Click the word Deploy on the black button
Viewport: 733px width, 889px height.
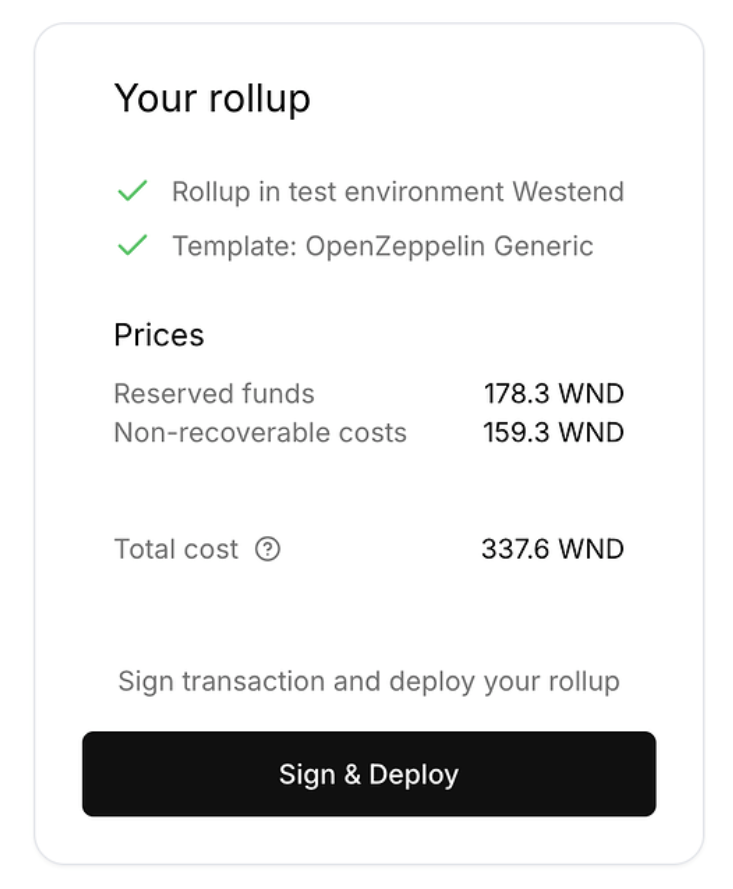[413, 774]
